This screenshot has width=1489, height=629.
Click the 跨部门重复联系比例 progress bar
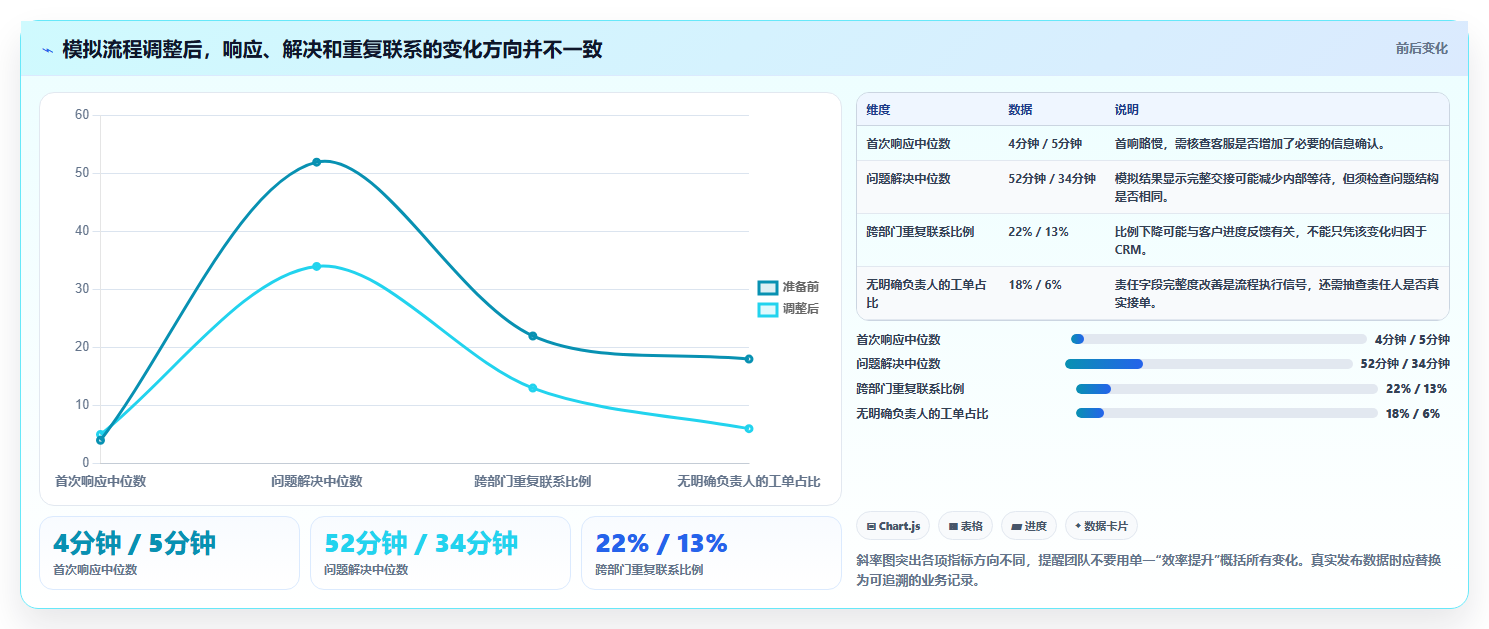click(1226, 389)
